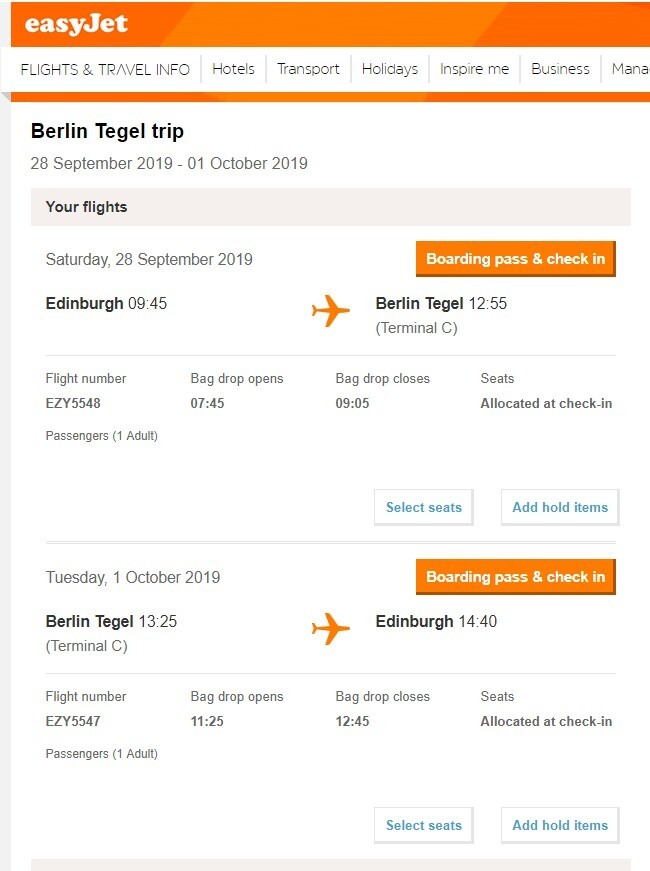Click the Berlin Tegel trip heading
This screenshot has height=871, width=650.
[107, 131]
